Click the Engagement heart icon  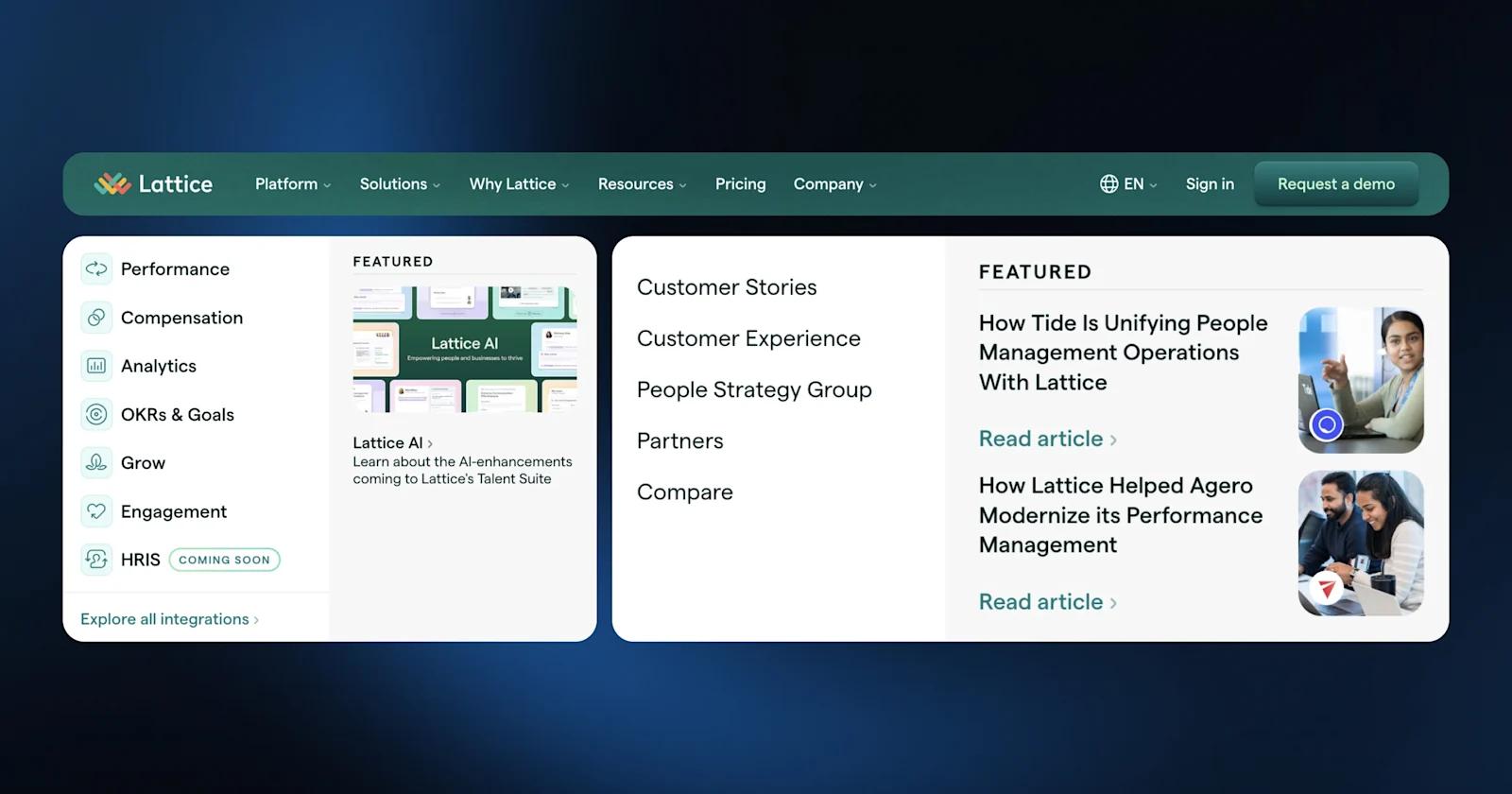pos(96,511)
